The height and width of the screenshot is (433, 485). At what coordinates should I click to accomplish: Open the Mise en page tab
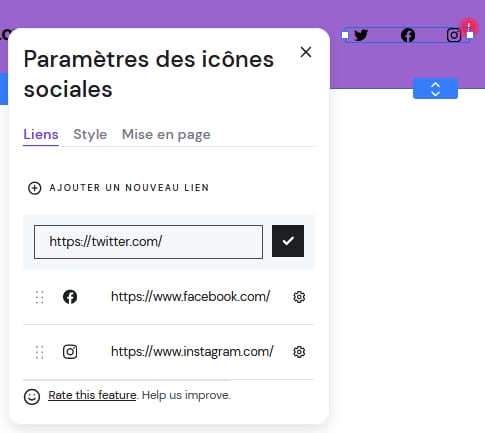pyautogui.click(x=166, y=135)
